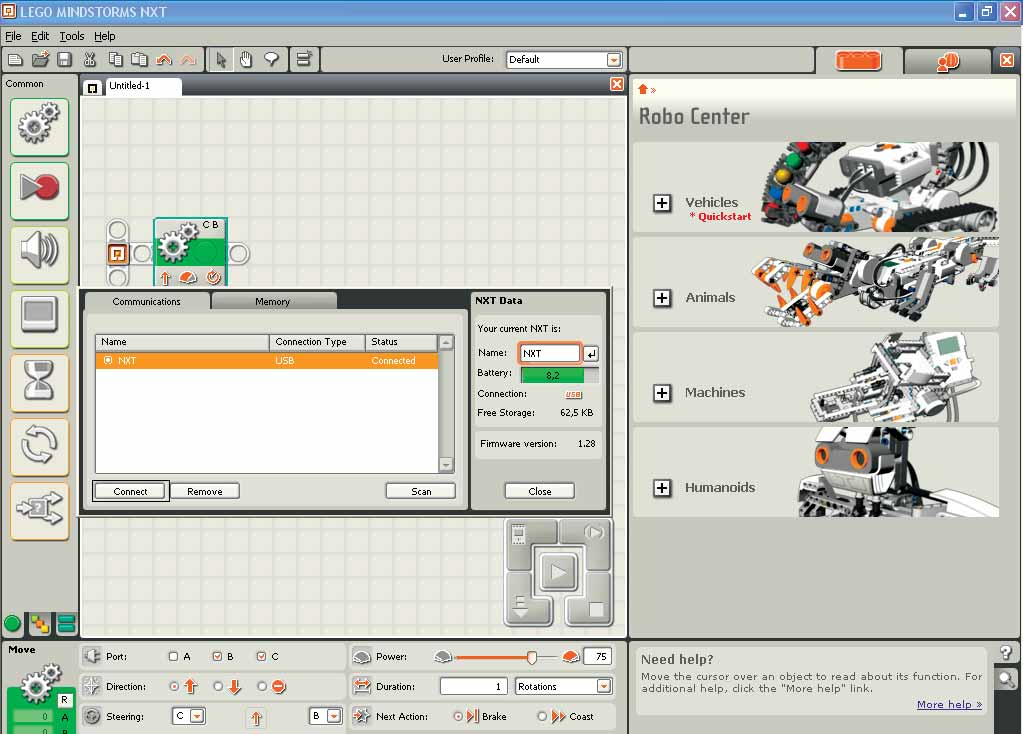
Task: Click the Cut scissors icon
Action: point(89,59)
